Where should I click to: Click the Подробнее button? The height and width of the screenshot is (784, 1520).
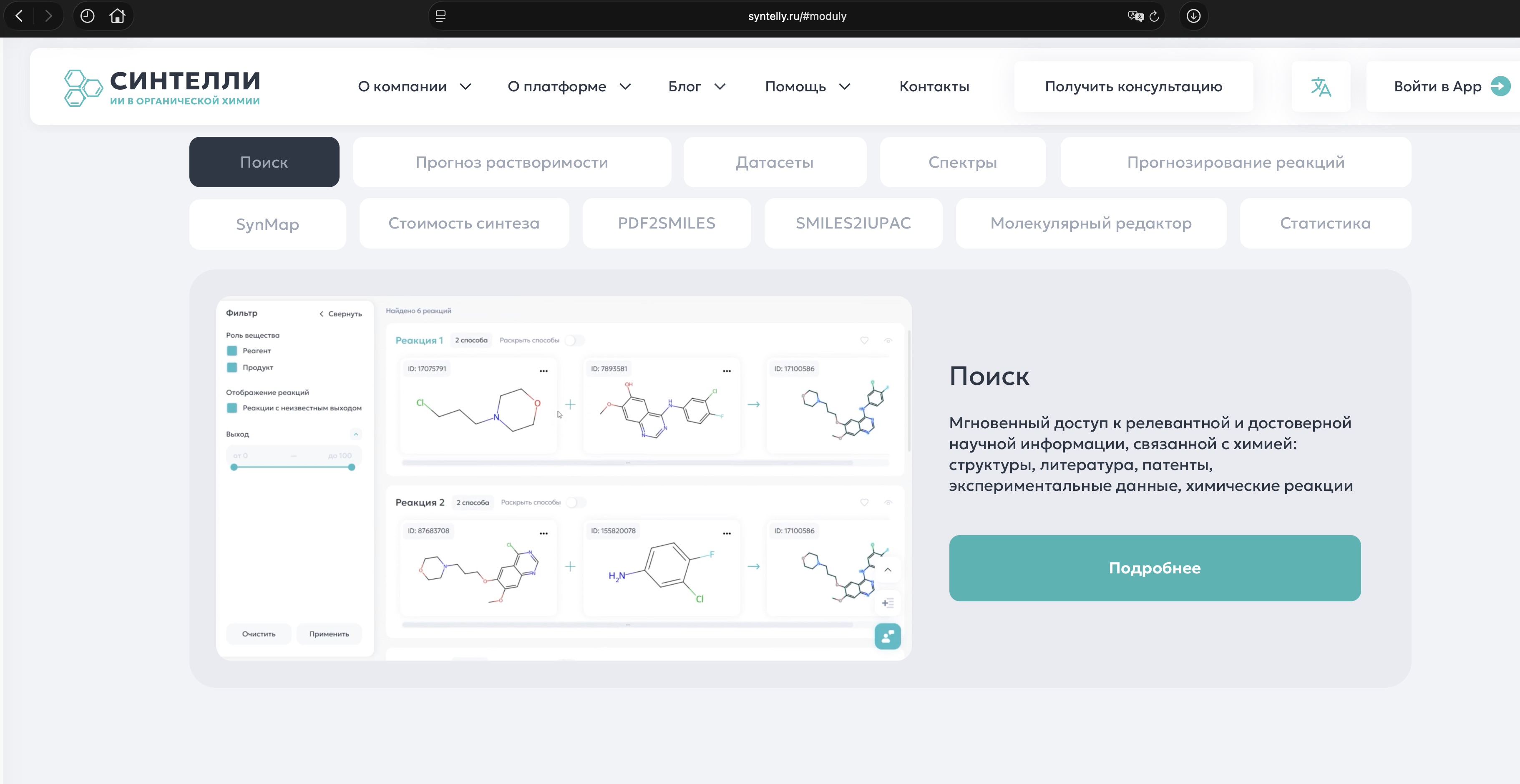[x=1154, y=568]
